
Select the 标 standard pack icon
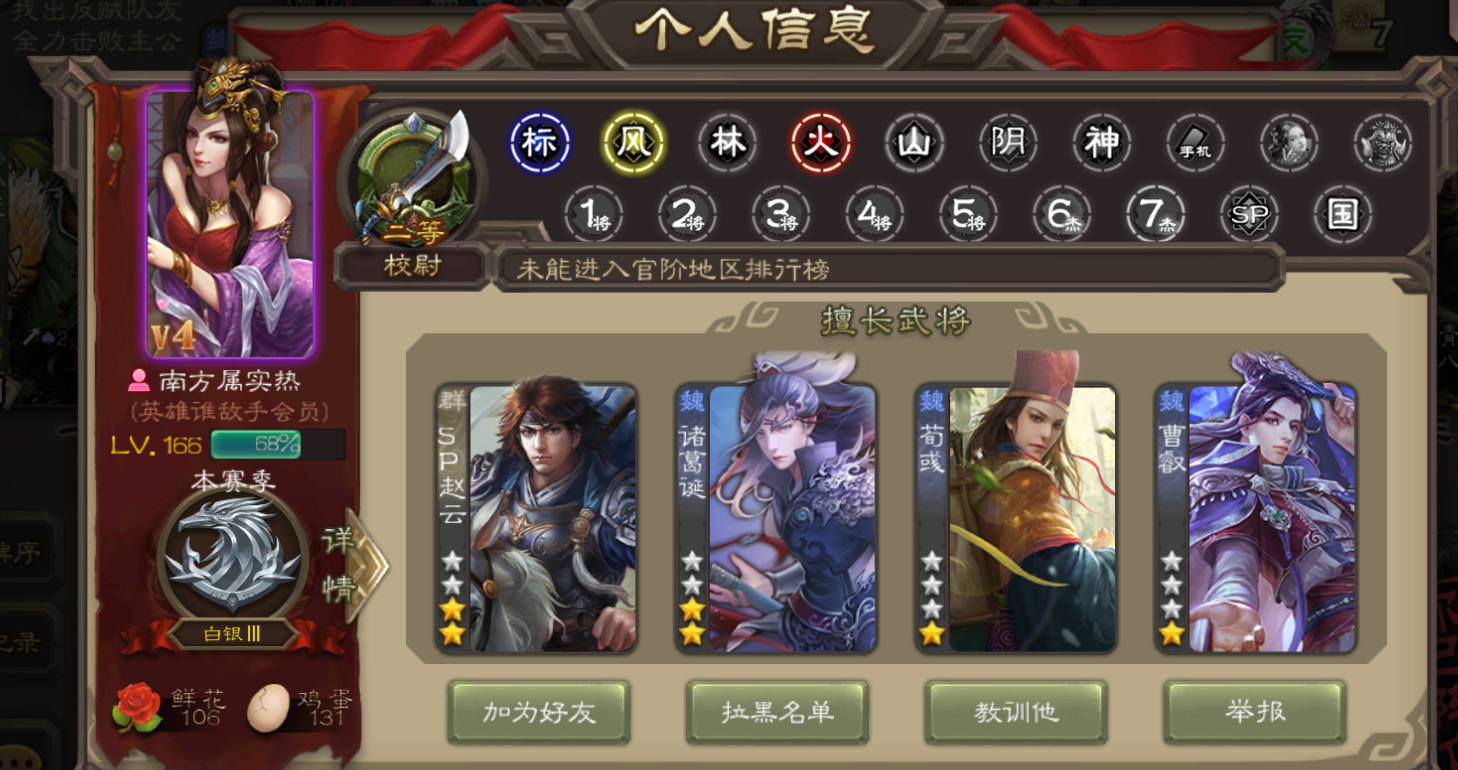(540, 143)
